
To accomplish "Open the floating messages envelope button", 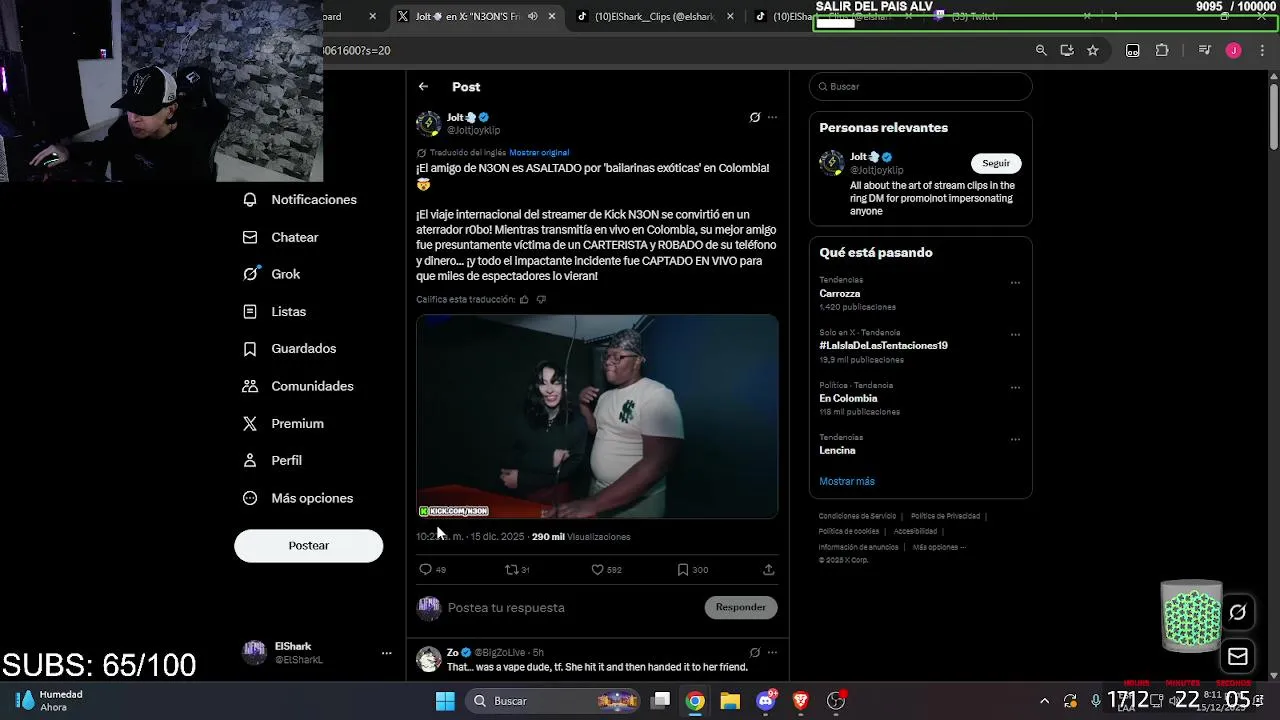I will [1238, 657].
